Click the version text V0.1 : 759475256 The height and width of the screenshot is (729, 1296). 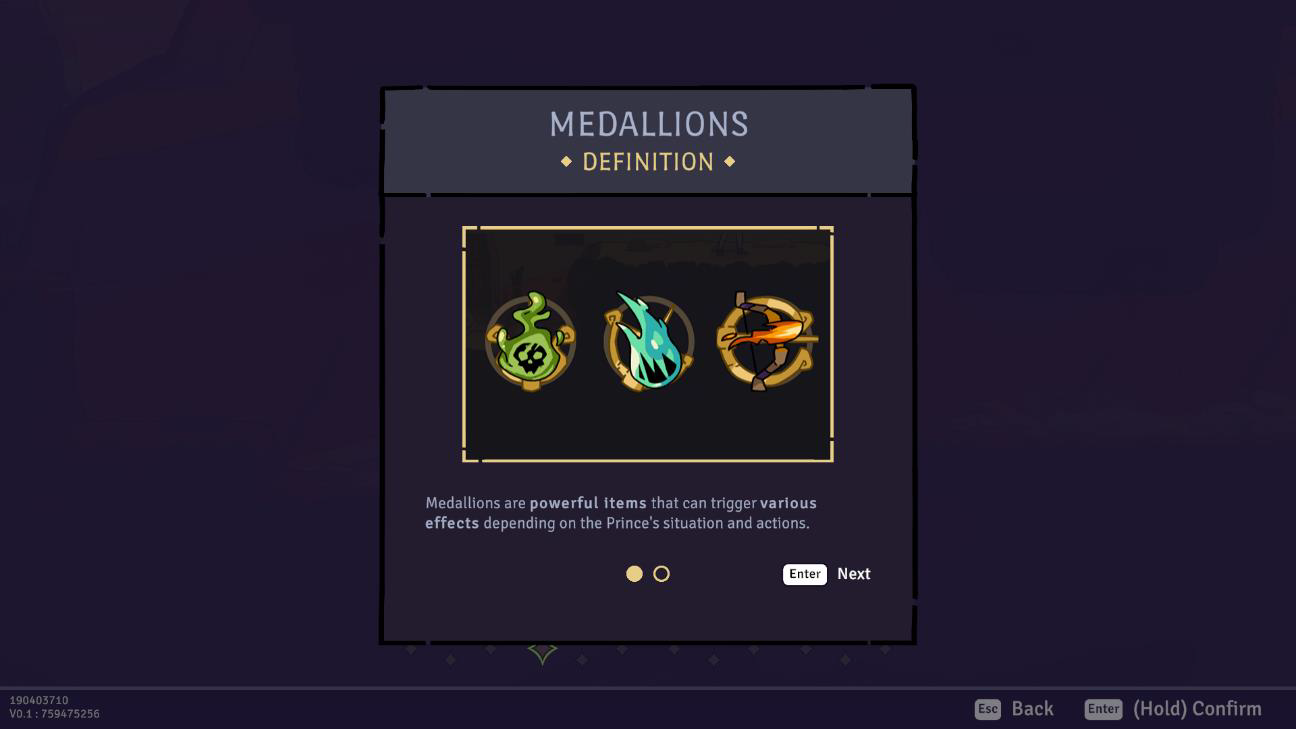point(55,714)
